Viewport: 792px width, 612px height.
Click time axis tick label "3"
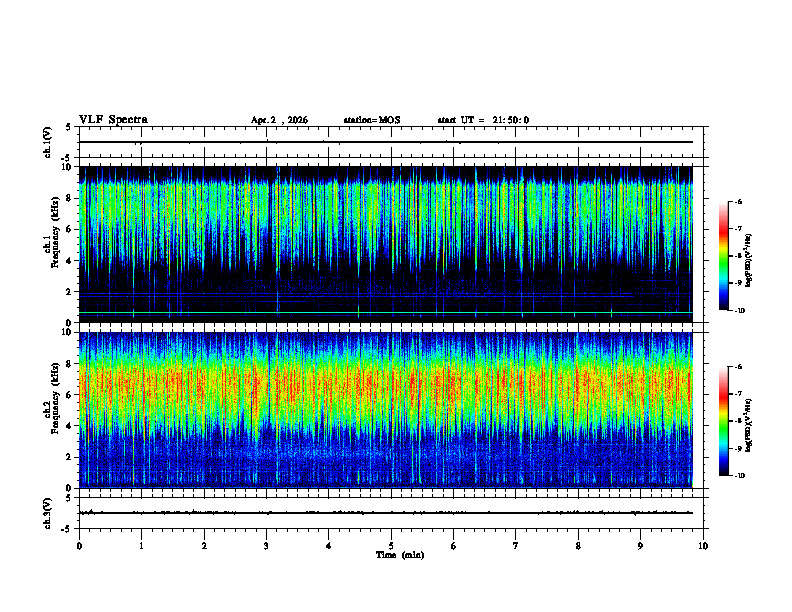coord(266,546)
